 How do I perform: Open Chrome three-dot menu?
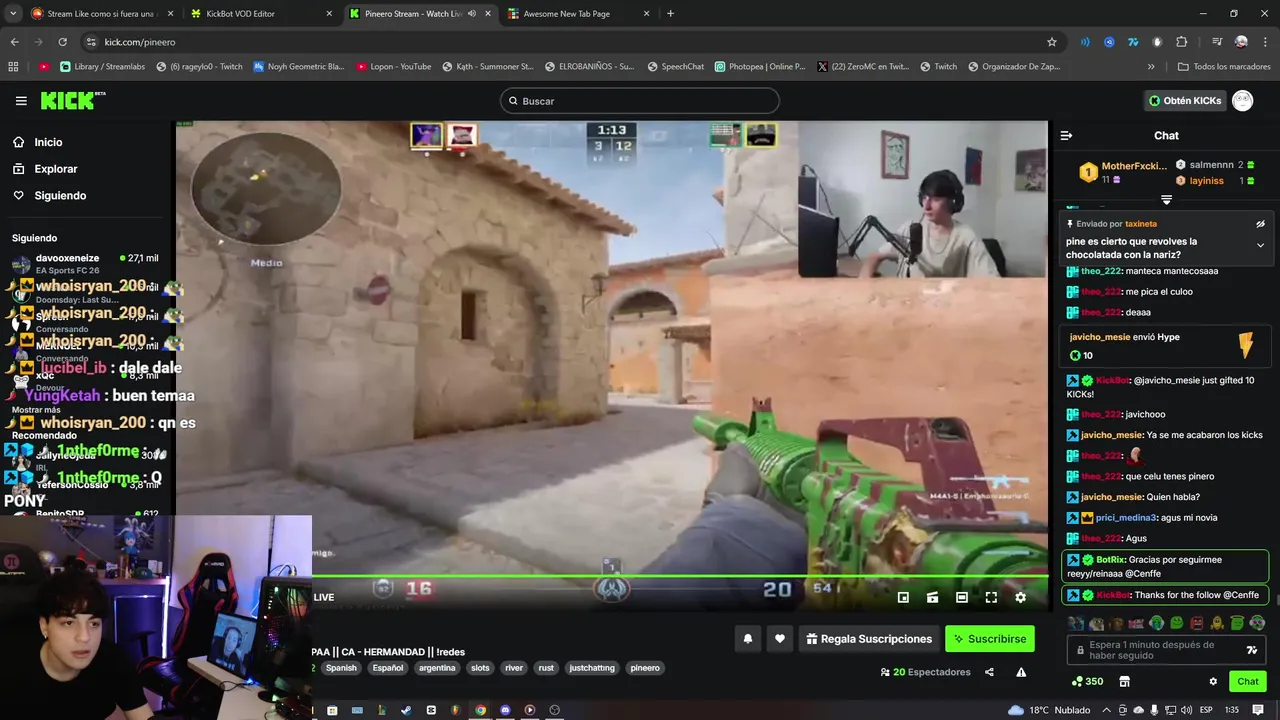tap(1264, 42)
